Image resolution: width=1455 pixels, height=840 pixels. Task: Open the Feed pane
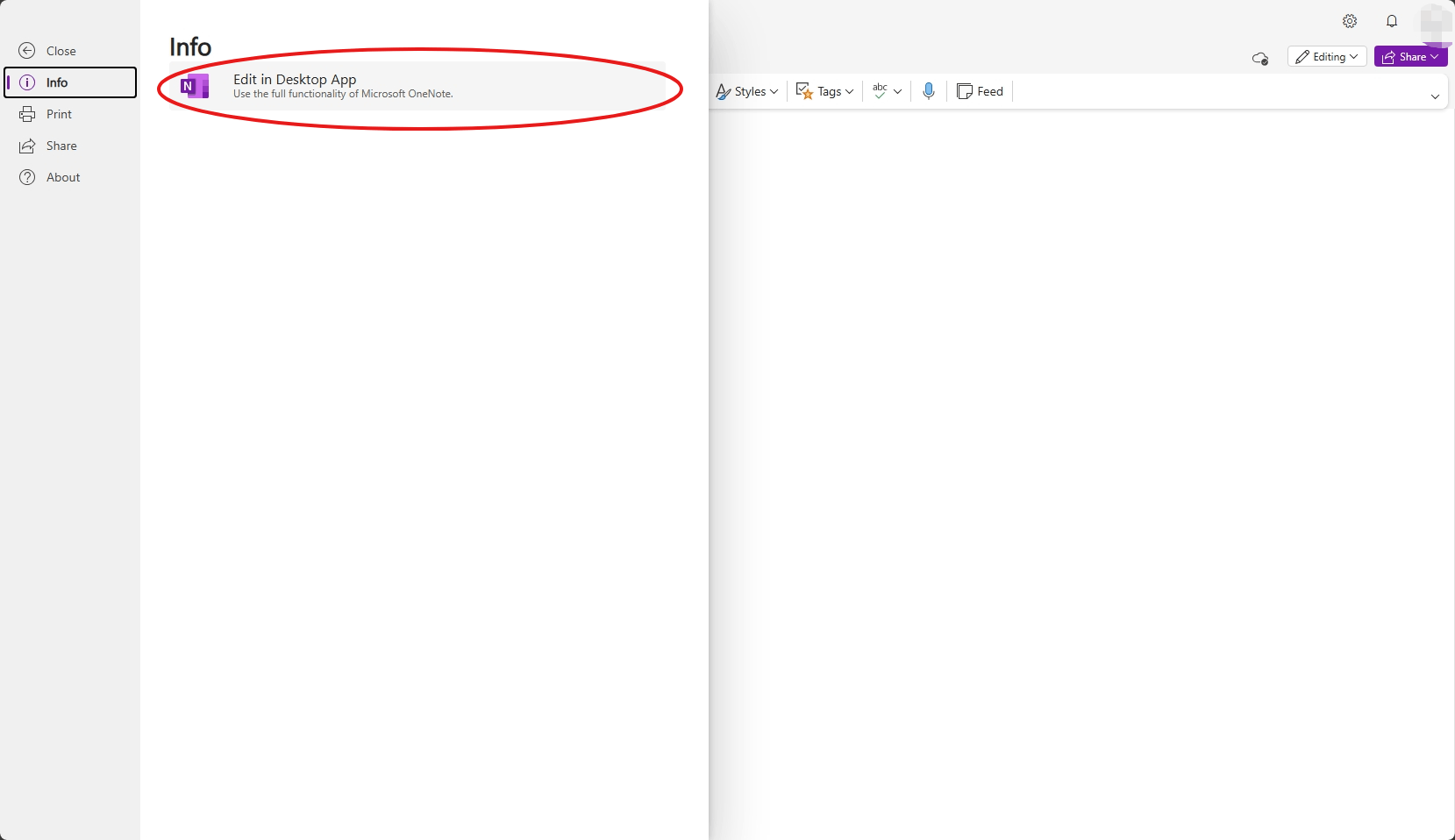tap(981, 91)
